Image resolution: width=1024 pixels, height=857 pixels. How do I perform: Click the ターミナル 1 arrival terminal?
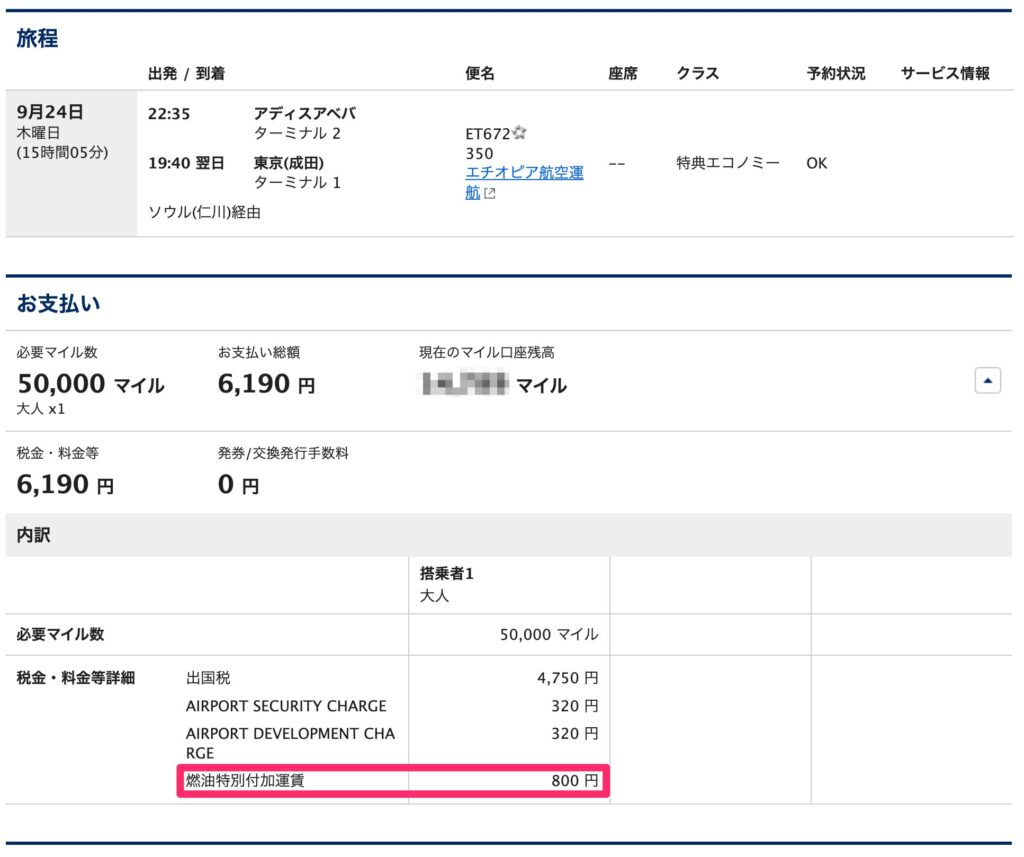[x=297, y=182]
